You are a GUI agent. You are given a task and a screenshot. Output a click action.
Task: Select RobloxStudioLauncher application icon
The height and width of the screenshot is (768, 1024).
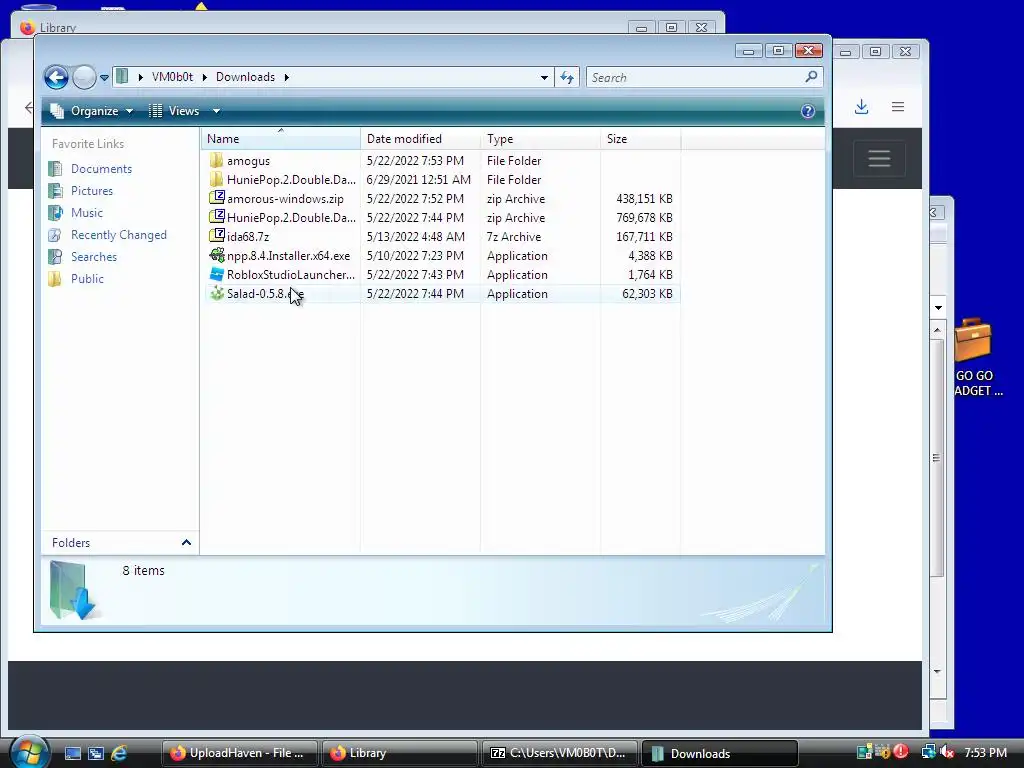click(217, 274)
